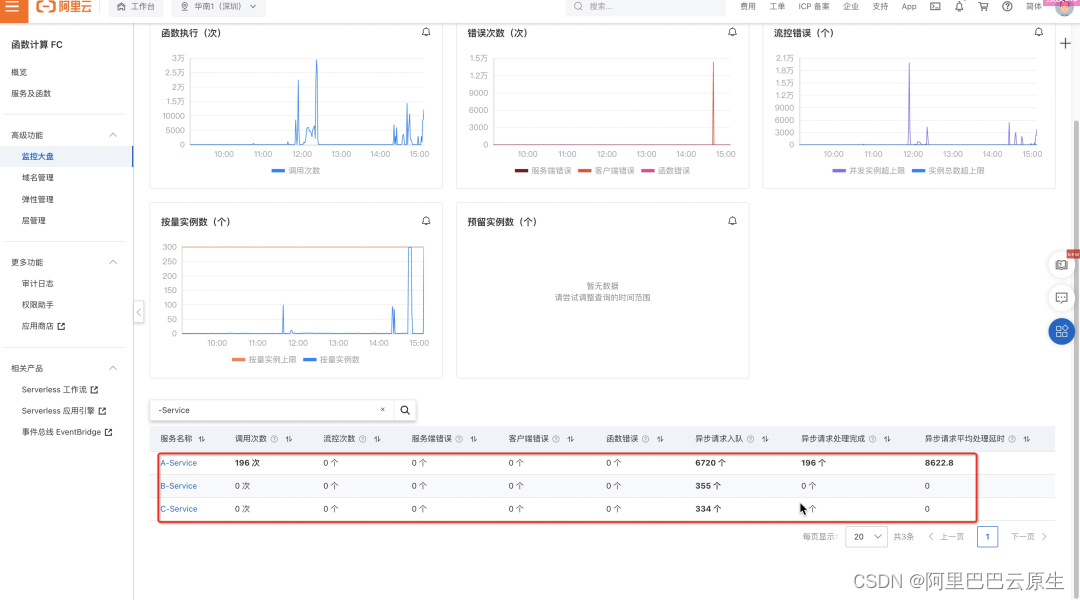Open 事件总线 EventBridge external link

(x=66, y=432)
